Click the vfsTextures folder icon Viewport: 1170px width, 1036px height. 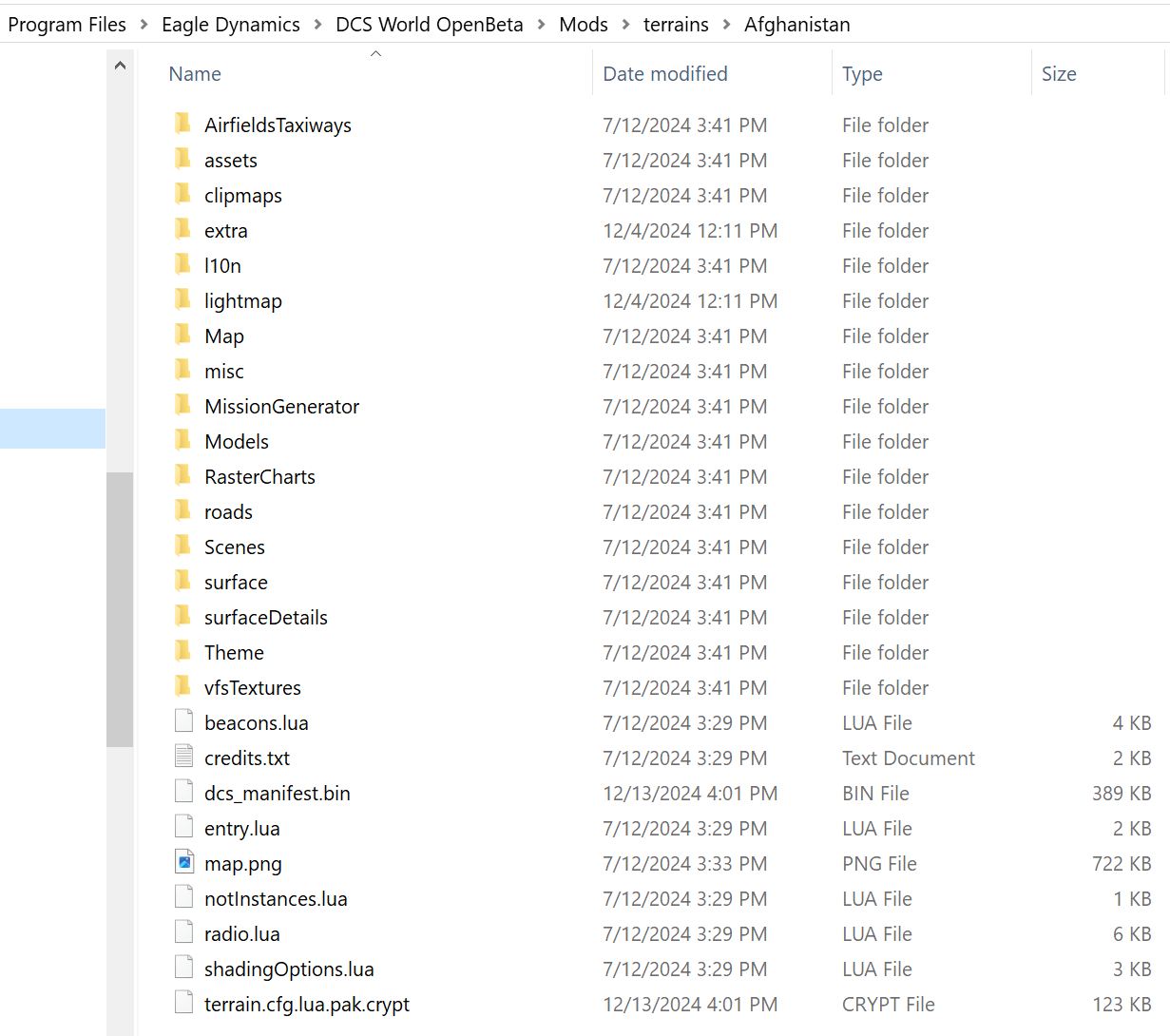click(183, 686)
